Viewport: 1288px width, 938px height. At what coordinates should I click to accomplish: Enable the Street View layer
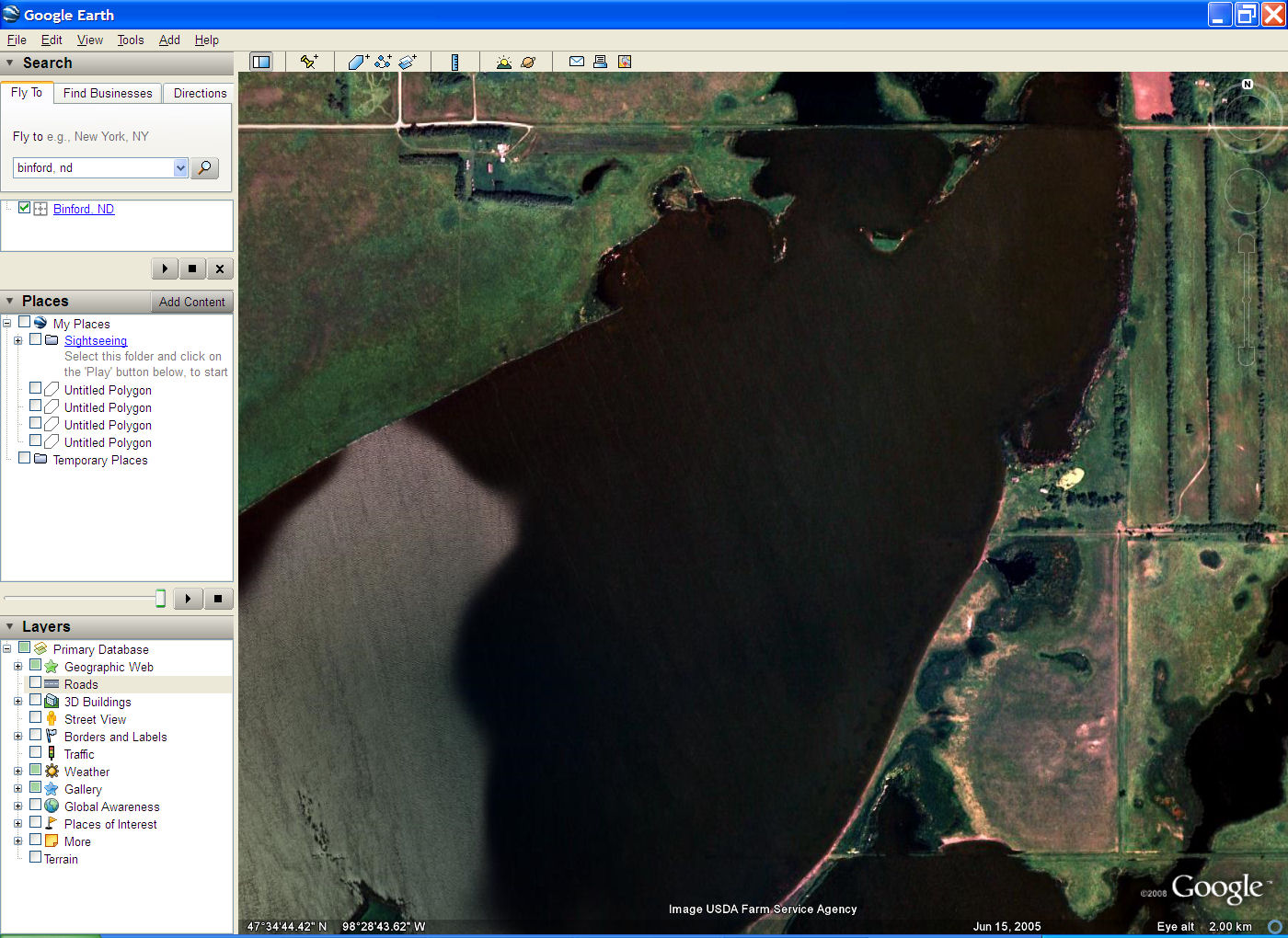coord(36,717)
